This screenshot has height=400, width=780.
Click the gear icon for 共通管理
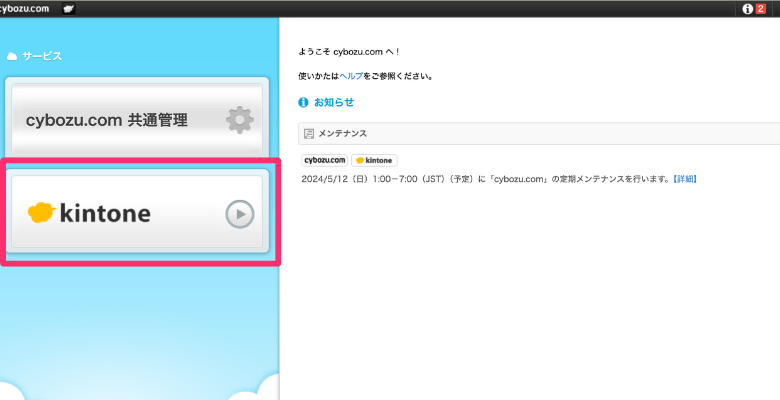click(x=239, y=120)
